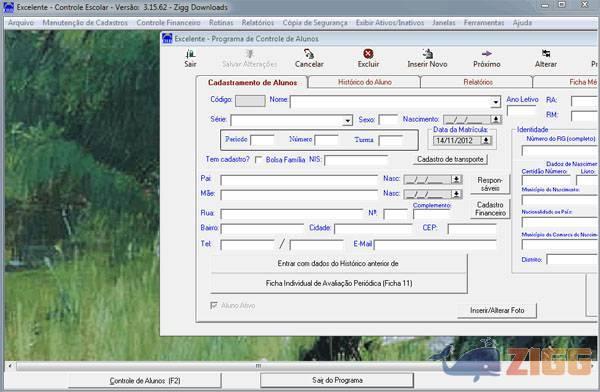Click the Código field
This screenshot has width=600, height=392.
tap(250, 101)
